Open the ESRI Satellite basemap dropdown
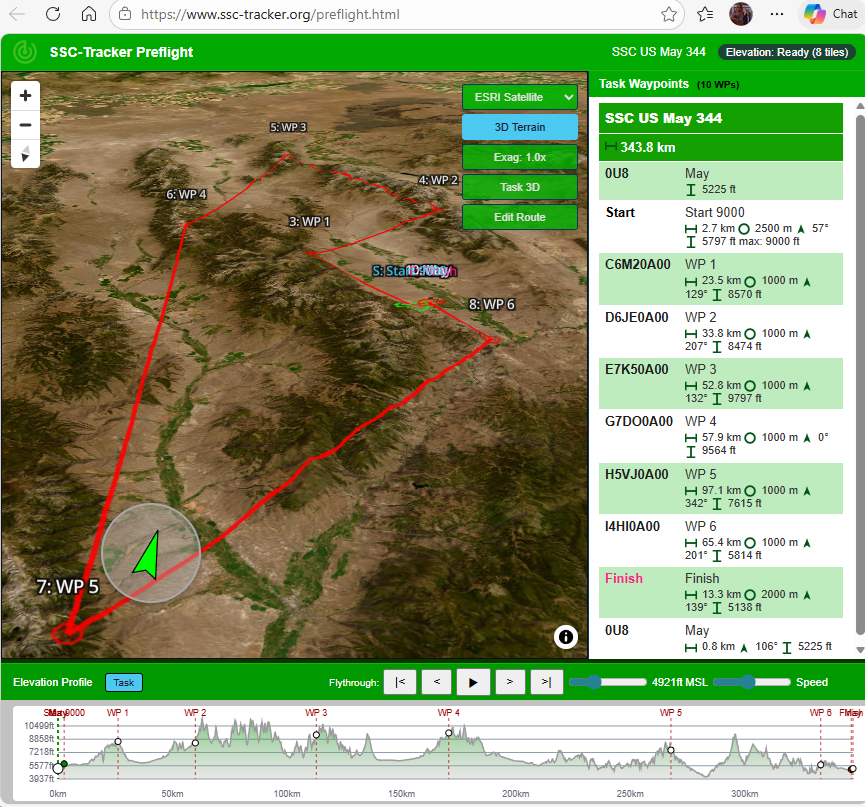This screenshot has height=807, width=865. pos(519,97)
